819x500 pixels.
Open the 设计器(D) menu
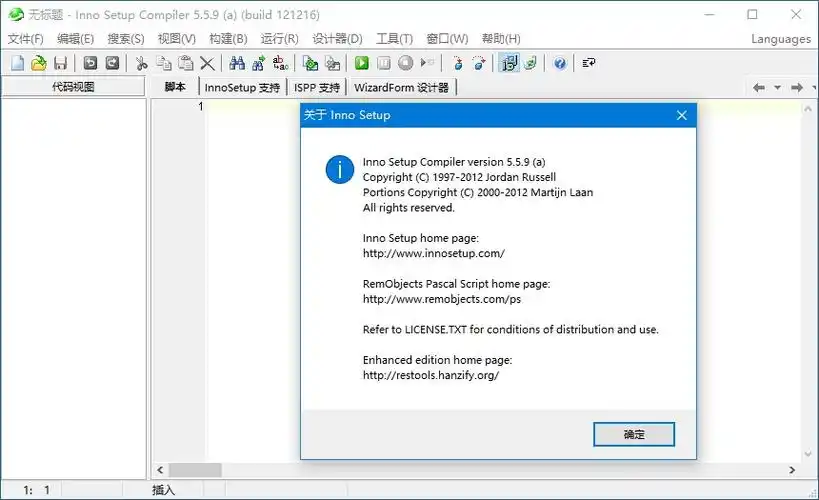(337, 39)
